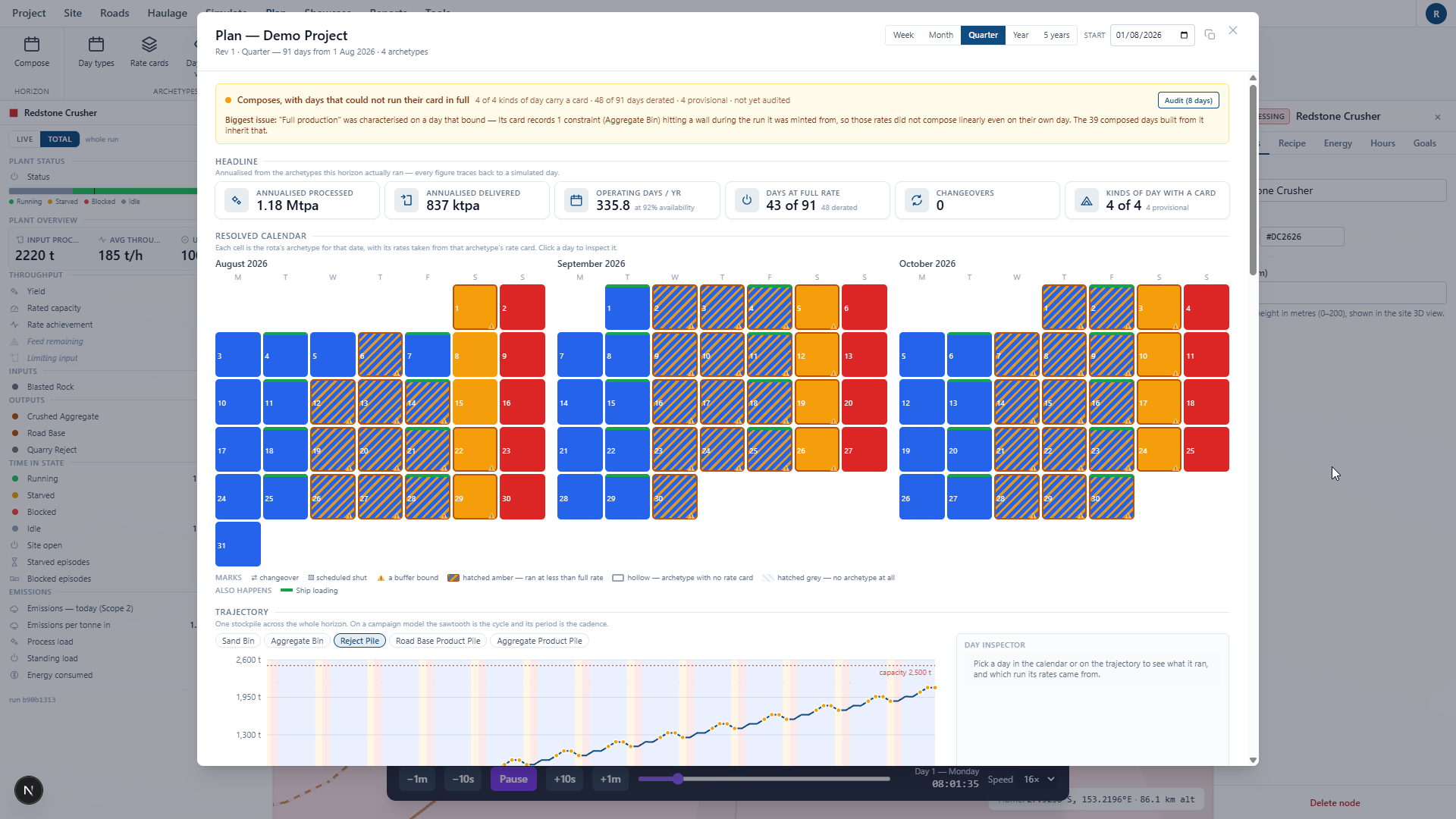Image resolution: width=1456 pixels, height=819 pixels.
Task: Select August 15 calendar cell
Action: click(475, 403)
